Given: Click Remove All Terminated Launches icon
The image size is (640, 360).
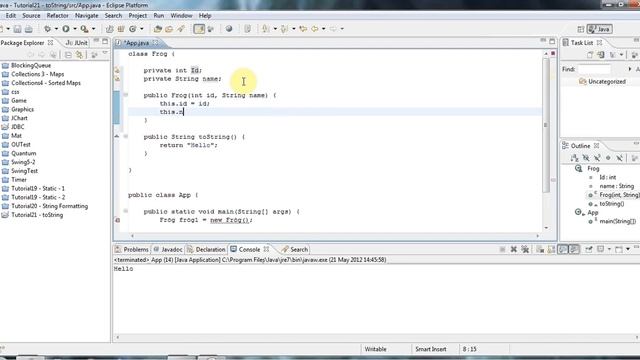Looking at the screenshot, I should click(x=525, y=249).
